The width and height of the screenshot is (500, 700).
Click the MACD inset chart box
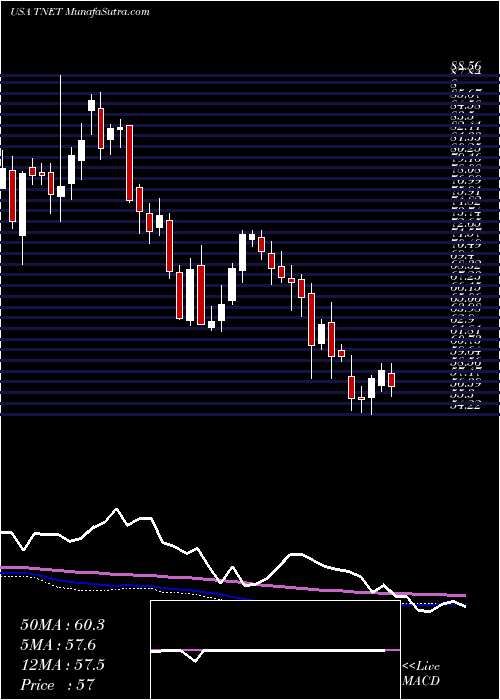pyautogui.click(x=275, y=650)
